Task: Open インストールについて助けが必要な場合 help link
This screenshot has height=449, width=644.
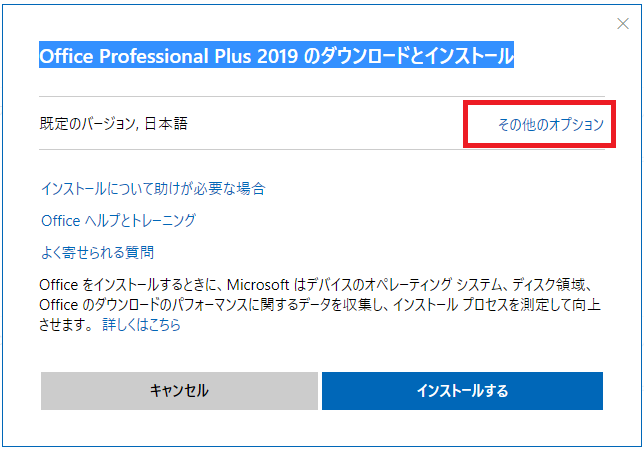Action: coord(152,188)
